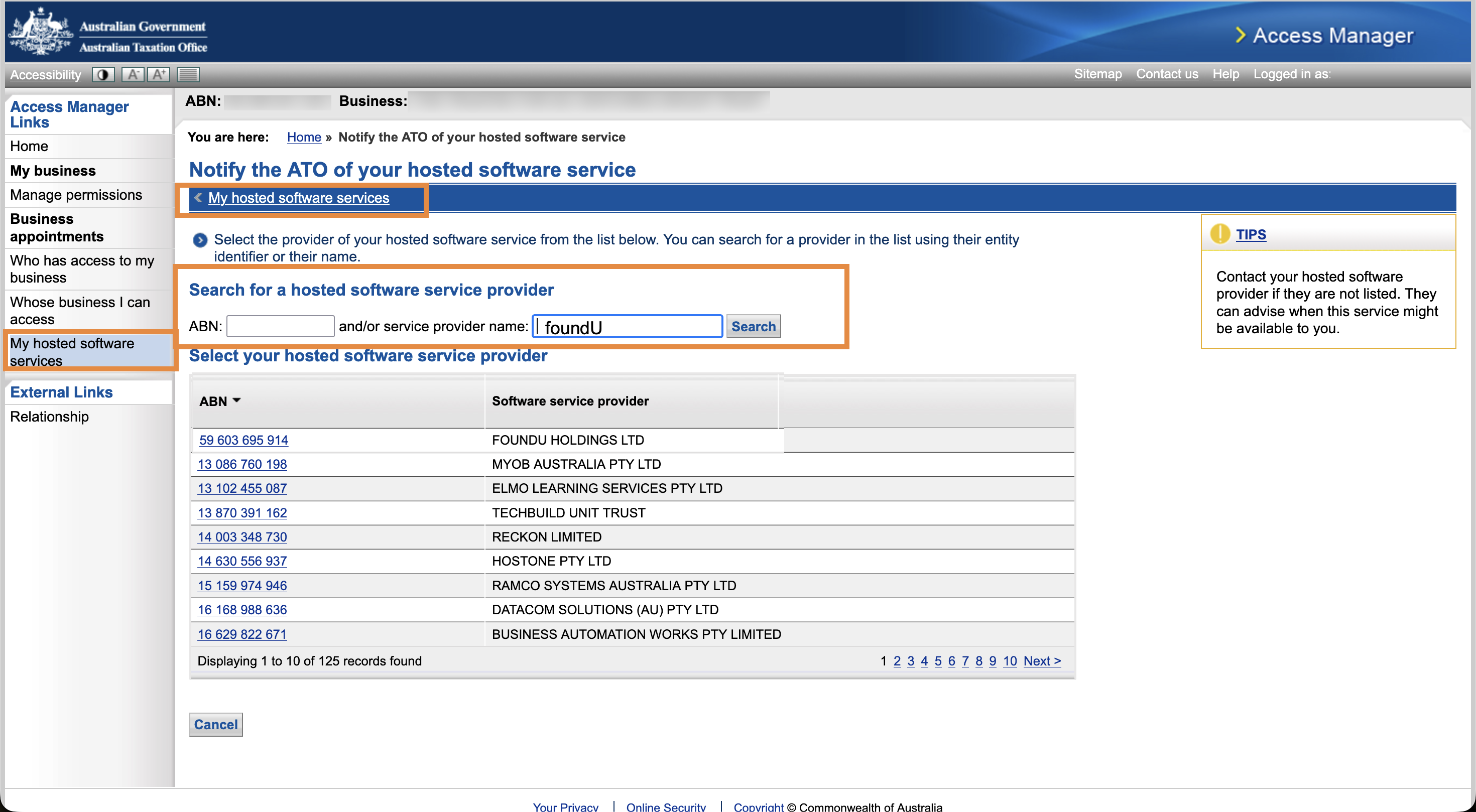This screenshot has width=1476, height=812.
Task: Select Whose business I can access
Action: (80, 310)
